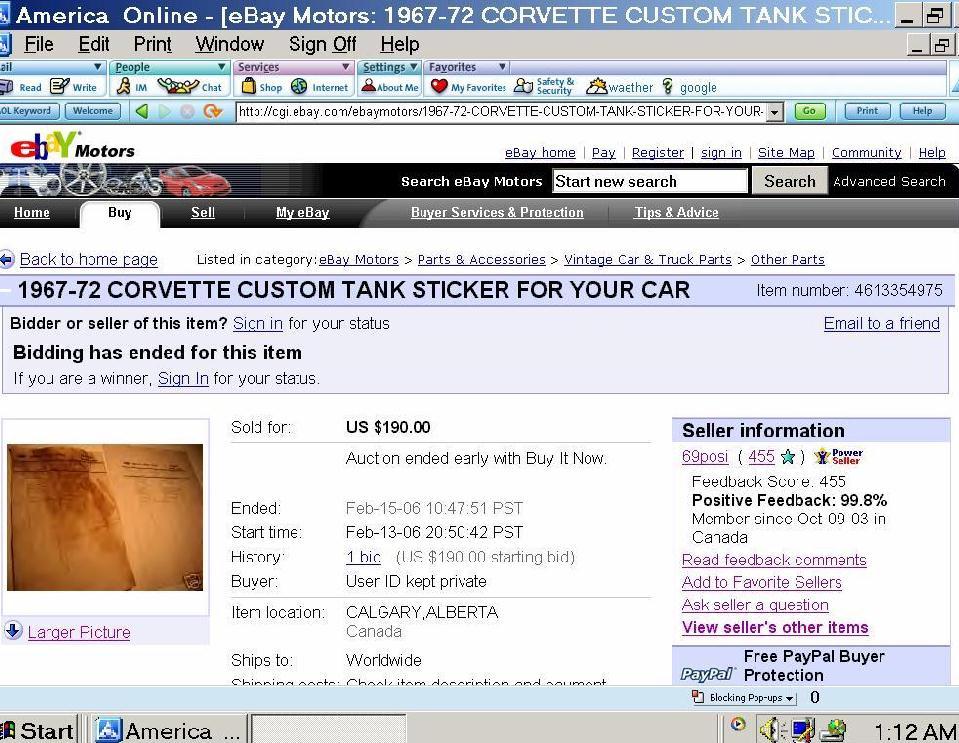Click the My Favorites heart icon

(x=439, y=86)
